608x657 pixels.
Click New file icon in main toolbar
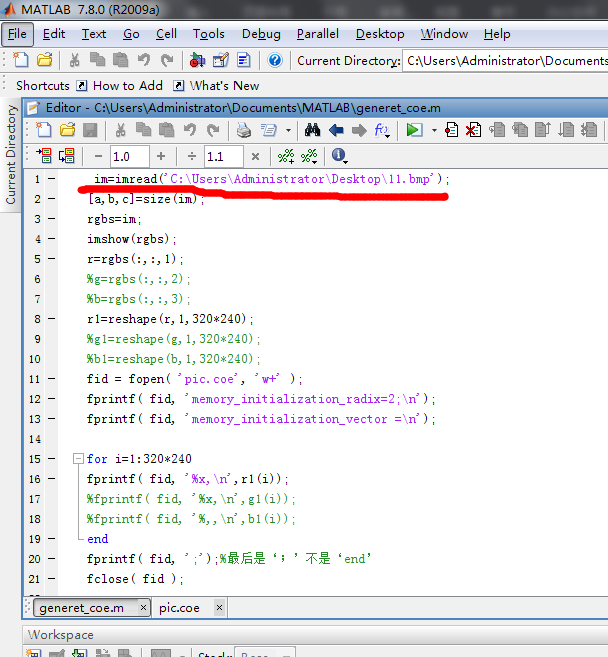click(21, 60)
